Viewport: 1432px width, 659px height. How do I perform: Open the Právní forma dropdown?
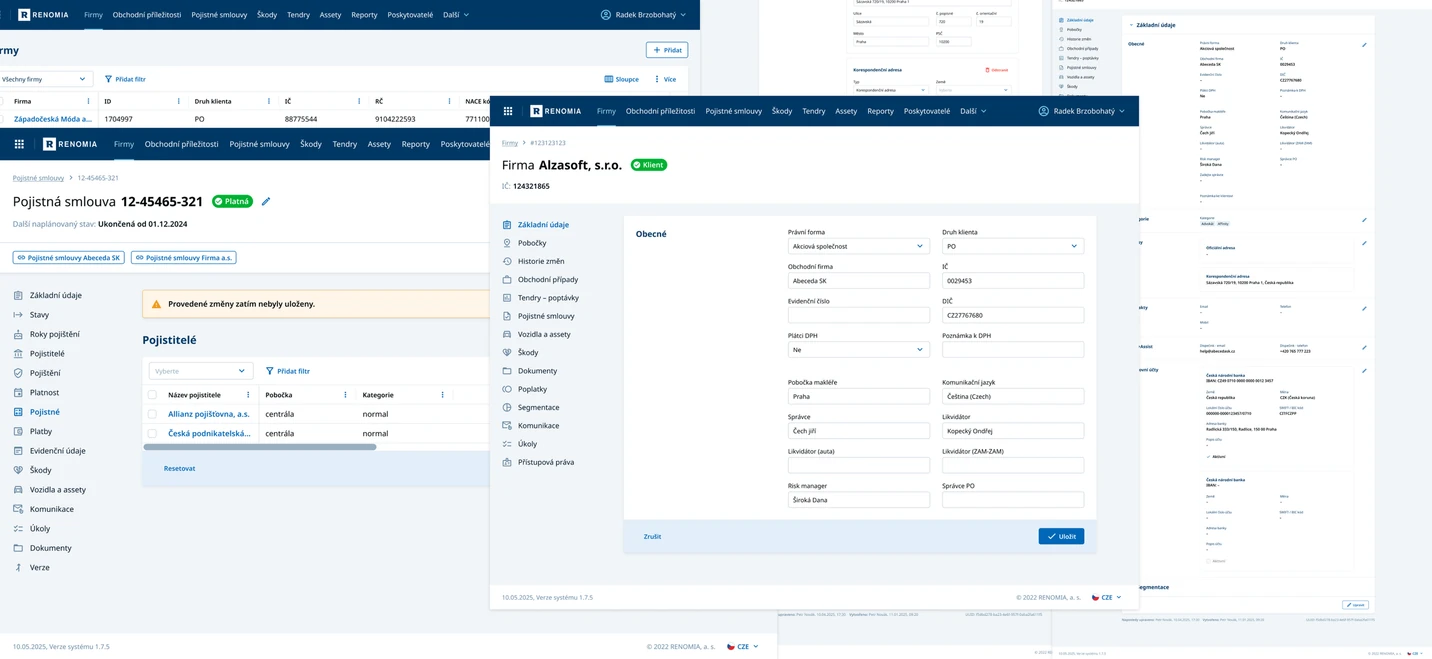[858, 246]
